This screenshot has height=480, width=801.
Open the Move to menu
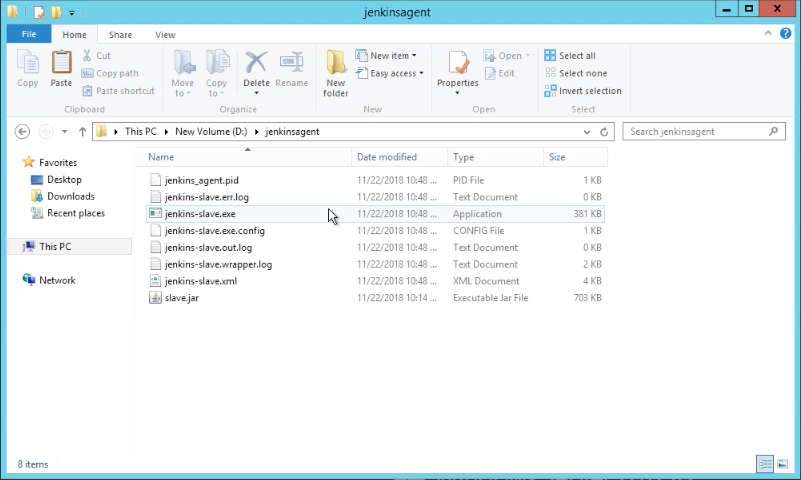[x=182, y=74]
